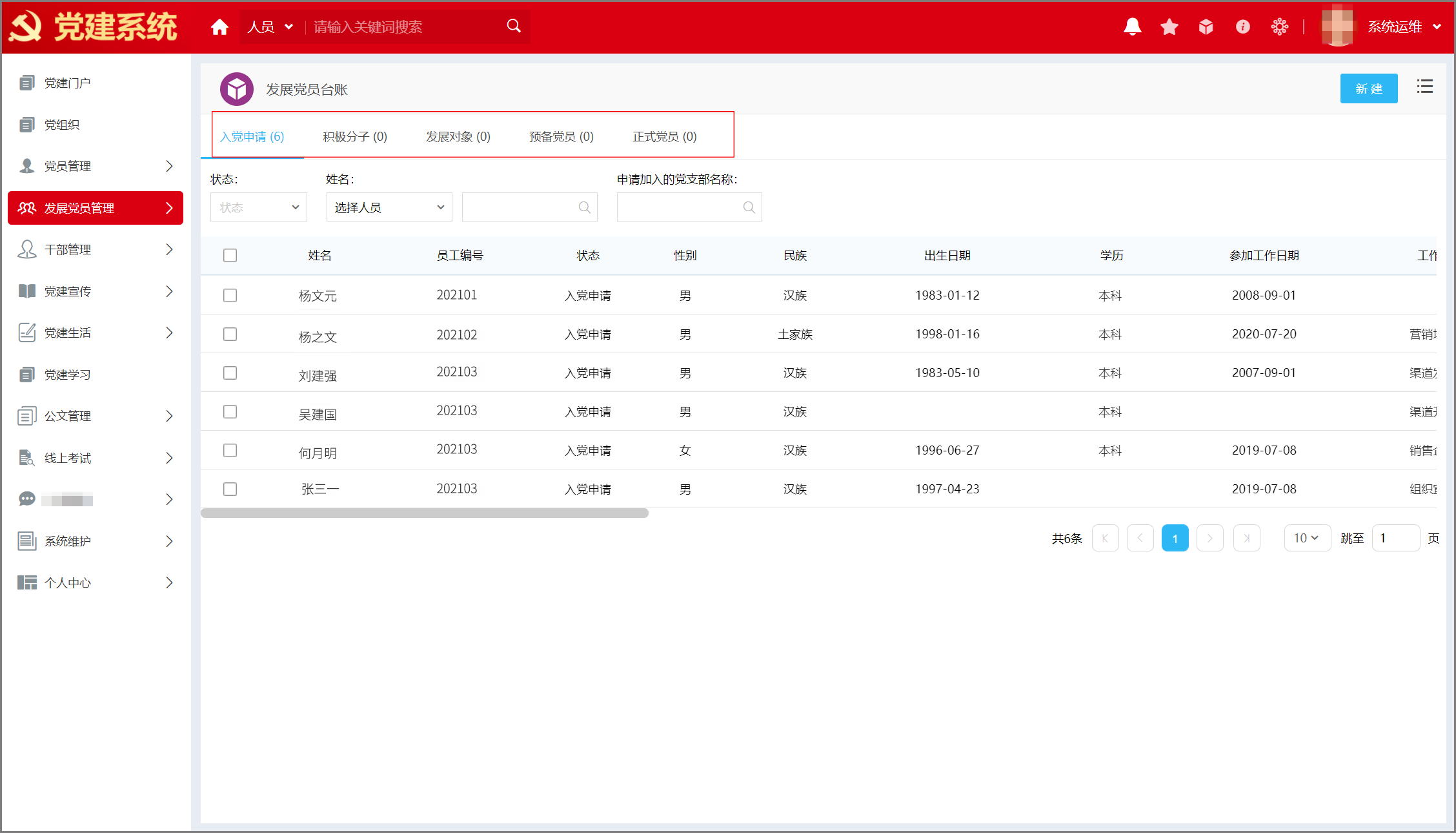
Task: Check the row for 刘建强
Action: coord(230,373)
